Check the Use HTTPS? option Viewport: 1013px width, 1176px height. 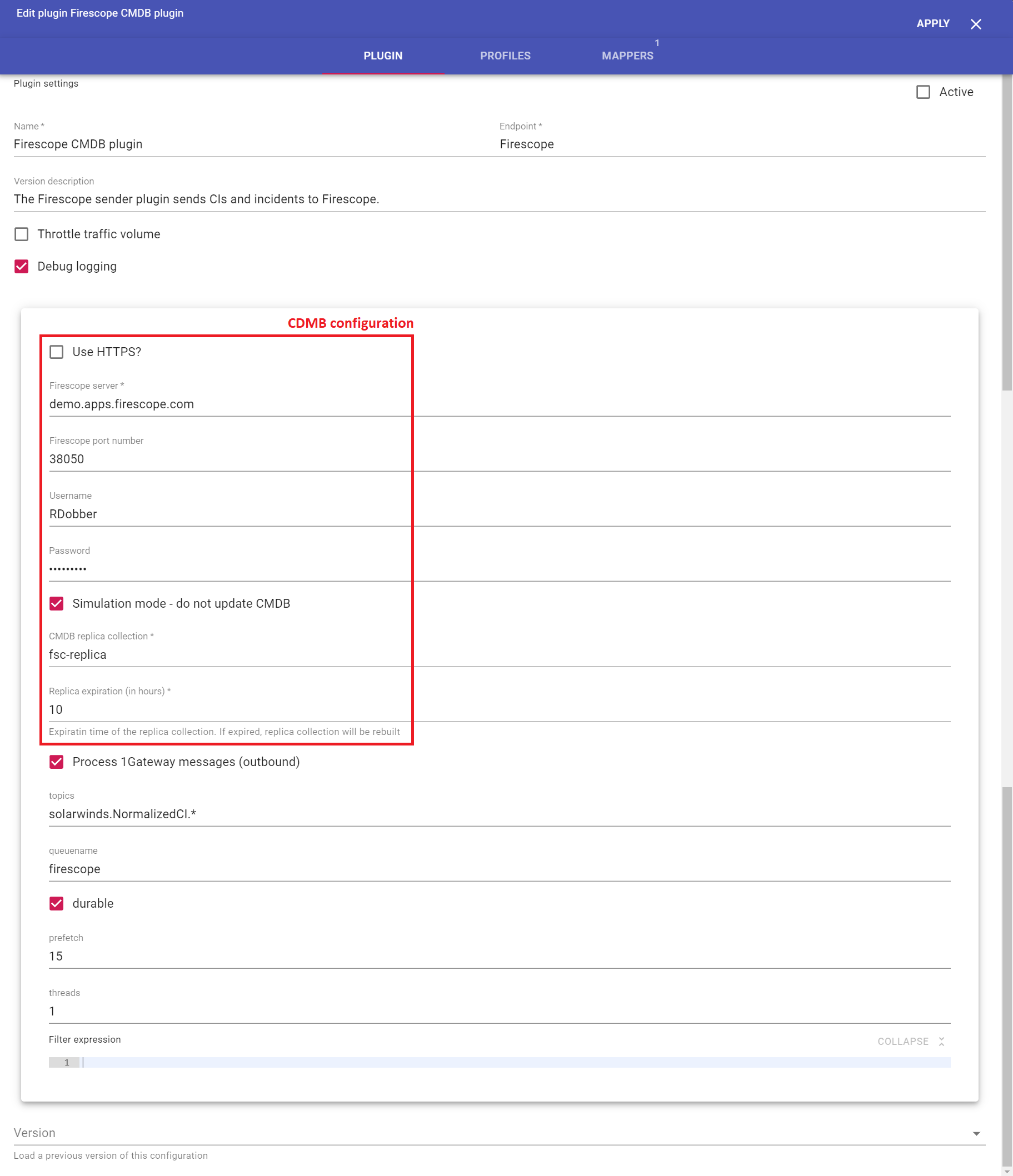pyautogui.click(x=56, y=352)
